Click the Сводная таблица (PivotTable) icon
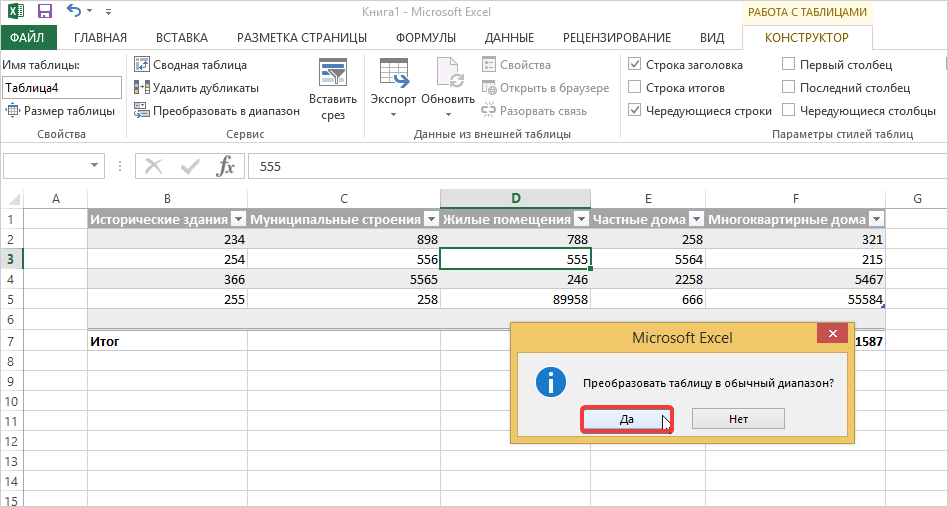948x507 pixels. click(x=142, y=65)
